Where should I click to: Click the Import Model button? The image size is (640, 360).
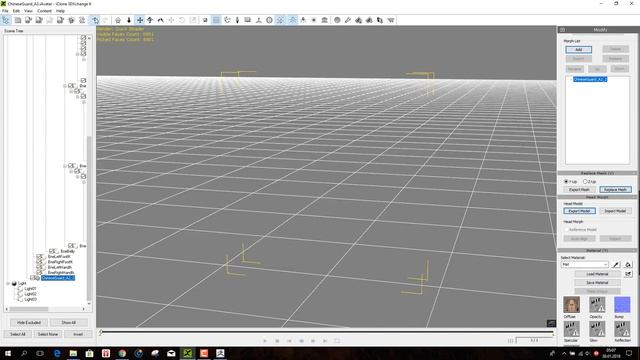[x=615, y=211]
